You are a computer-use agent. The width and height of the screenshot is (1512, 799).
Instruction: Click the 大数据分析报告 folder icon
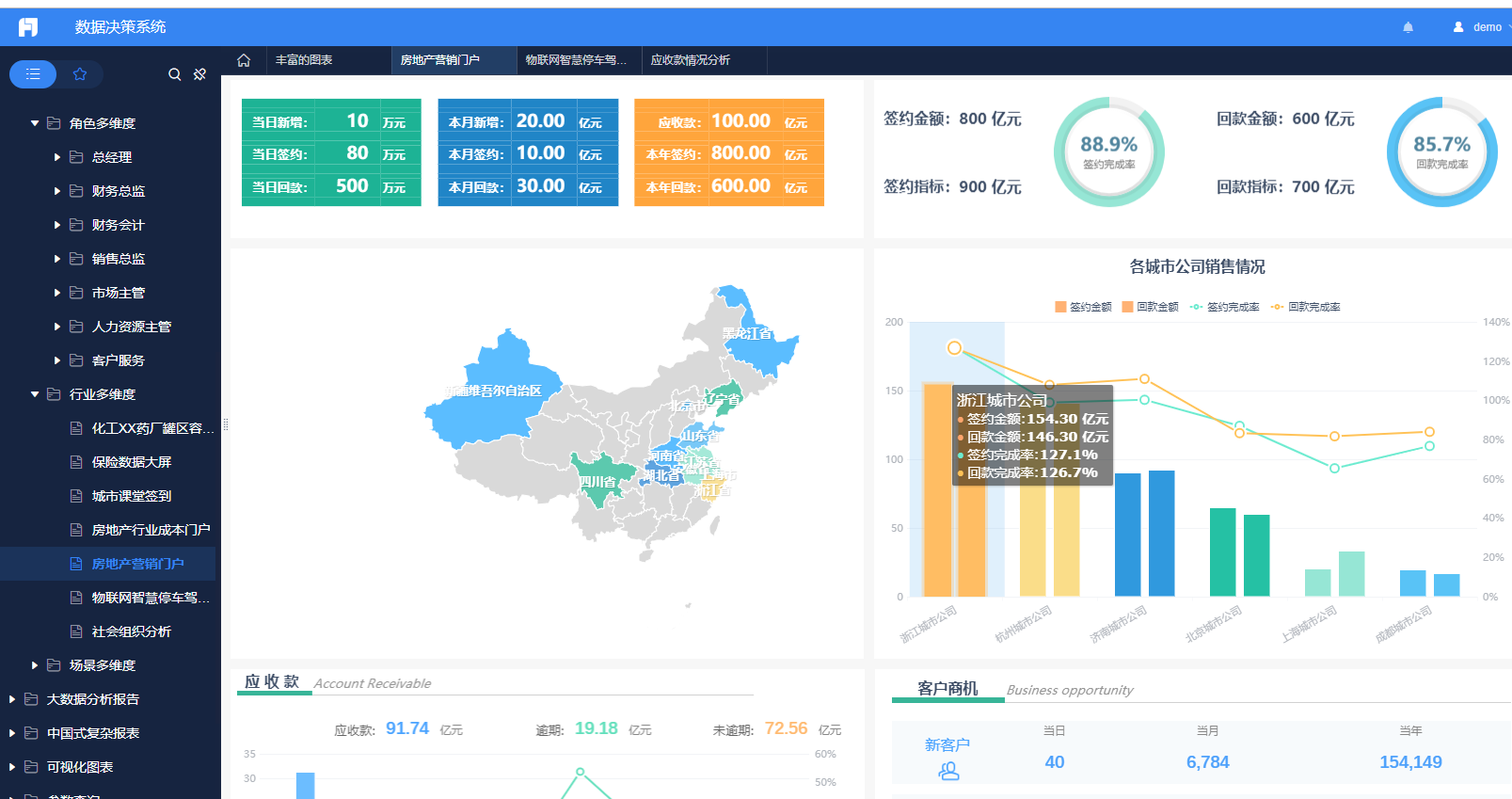click(x=31, y=699)
